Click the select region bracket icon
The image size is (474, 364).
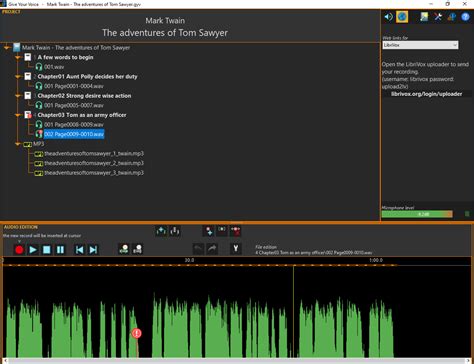(222, 230)
